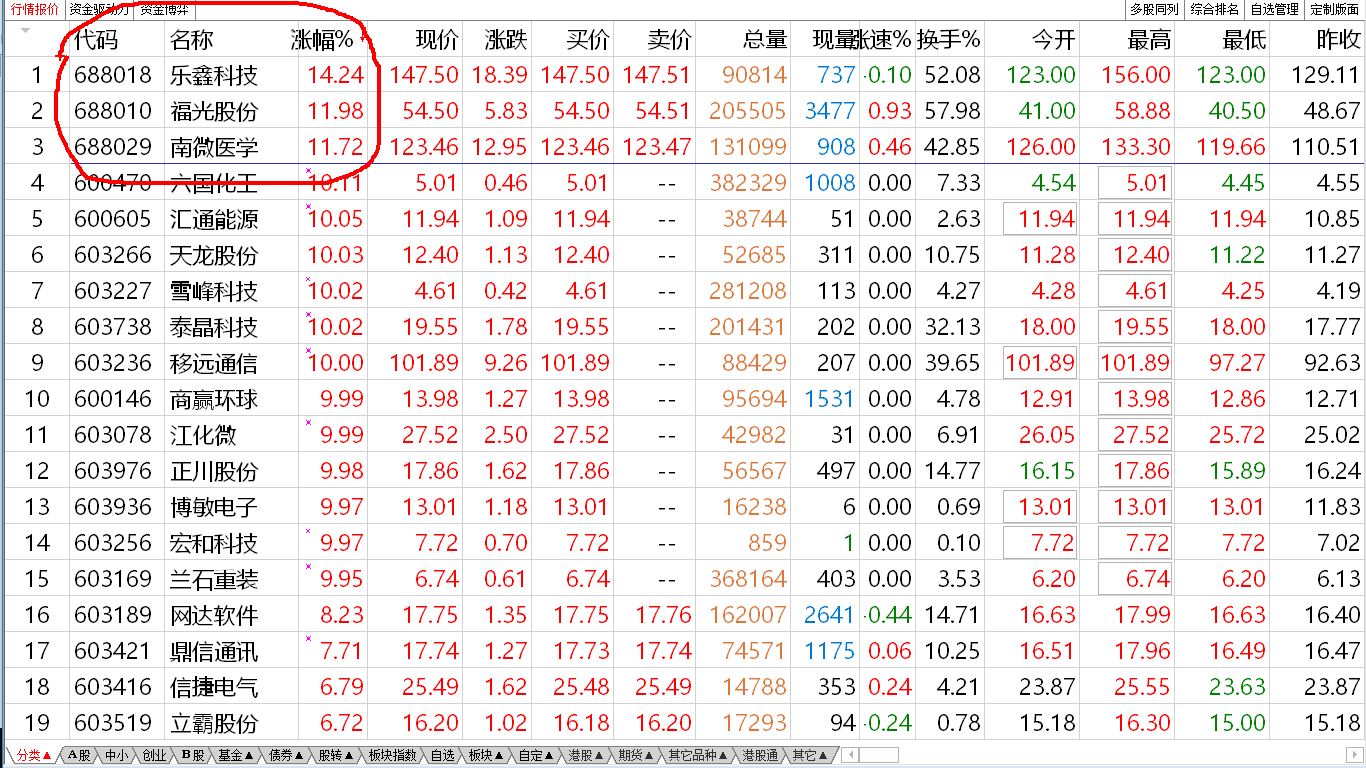Expand the 期货 tab menu
Image resolution: width=1366 pixels, height=768 pixels.
(x=636, y=755)
